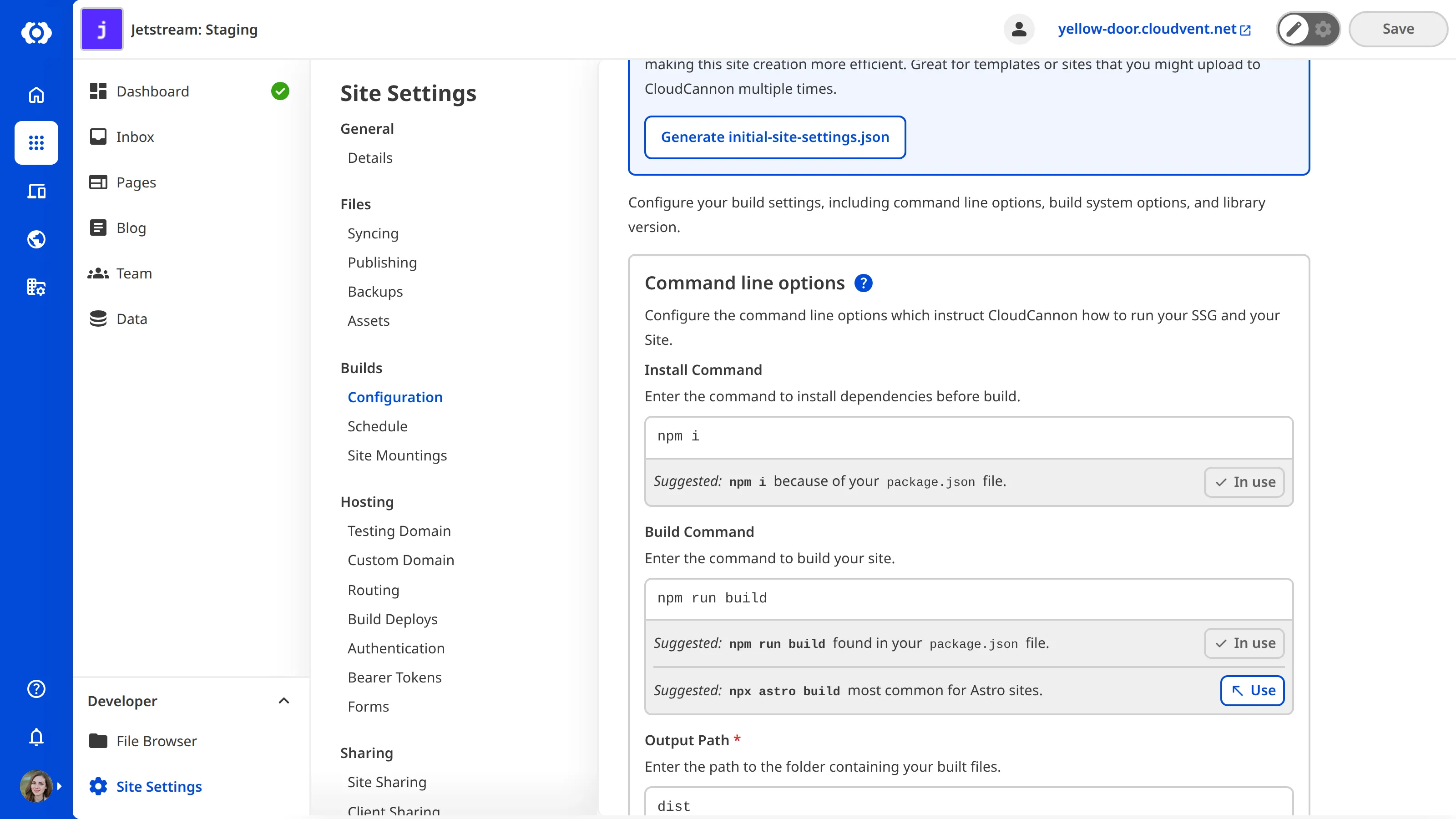Switch to the pencil edit mode toggle
Image resolution: width=1456 pixels, height=819 pixels.
pos(1293,29)
